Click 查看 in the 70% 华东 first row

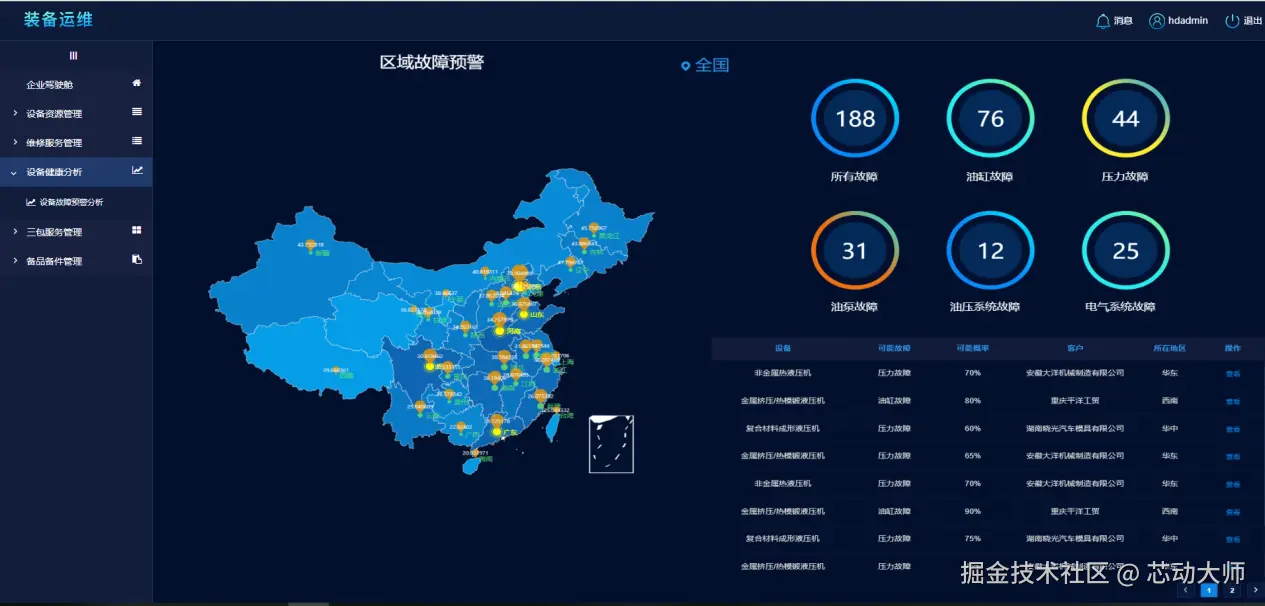(x=1233, y=373)
